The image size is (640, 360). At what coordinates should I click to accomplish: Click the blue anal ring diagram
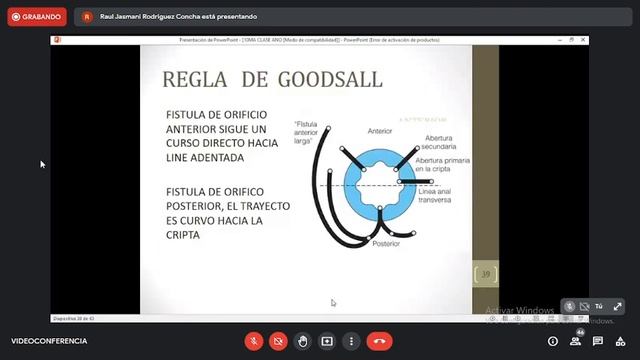point(380,186)
